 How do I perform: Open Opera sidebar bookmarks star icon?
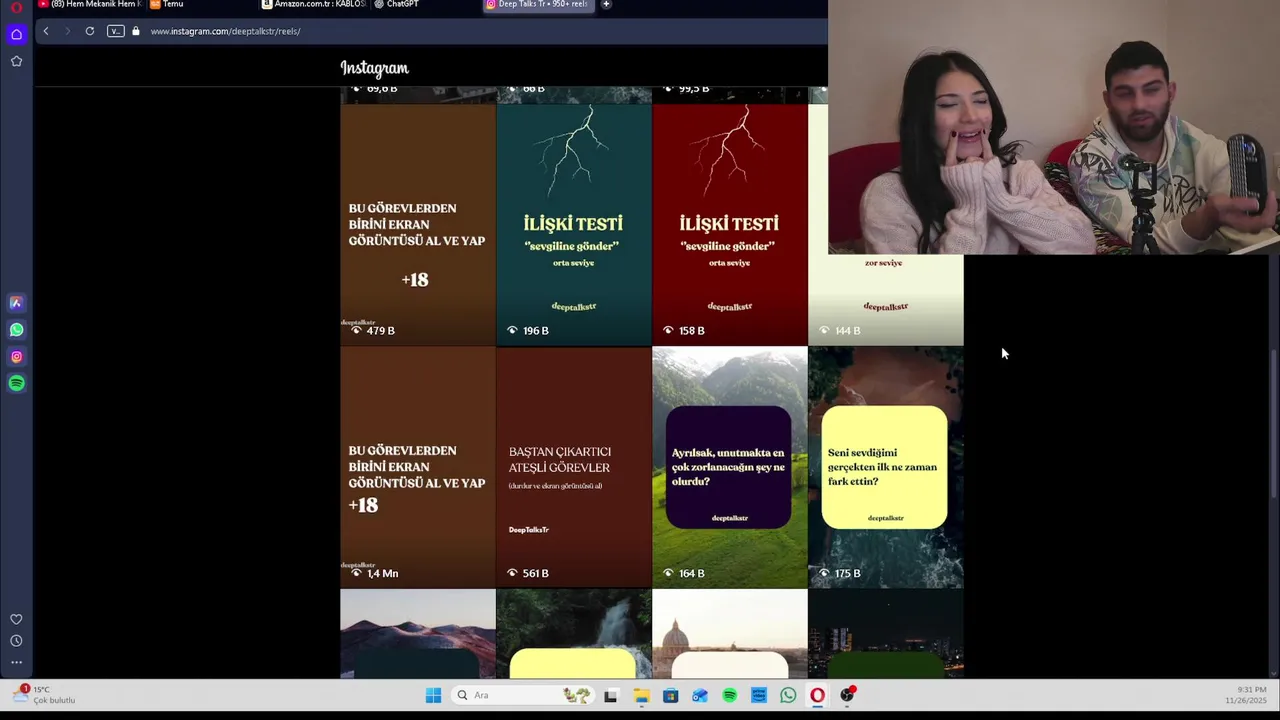(16, 61)
